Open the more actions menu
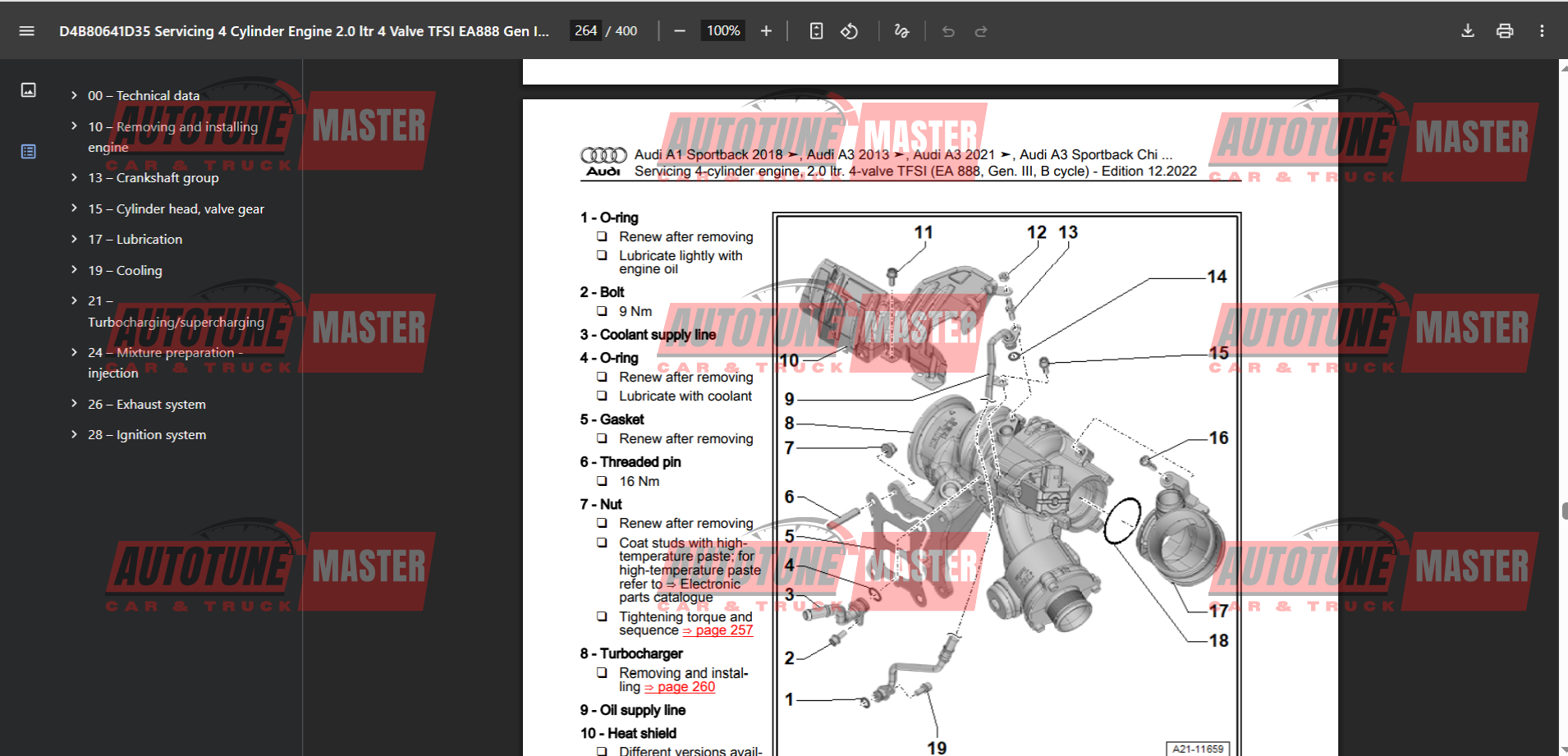Image resolution: width=1568 pixels, height=756 pixels. click(1542, 31)
